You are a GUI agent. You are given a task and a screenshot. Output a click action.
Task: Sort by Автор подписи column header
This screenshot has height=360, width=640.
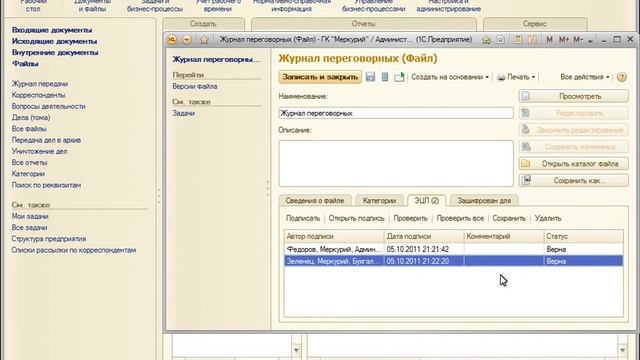pos(334,236)
